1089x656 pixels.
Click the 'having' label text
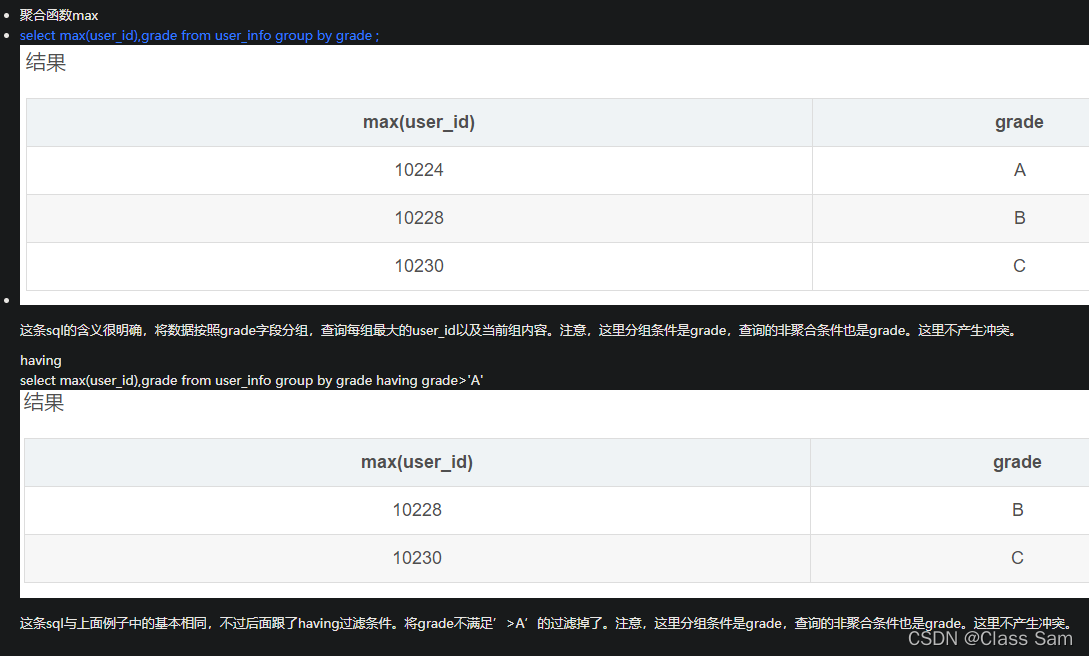[x=40, y=360]
